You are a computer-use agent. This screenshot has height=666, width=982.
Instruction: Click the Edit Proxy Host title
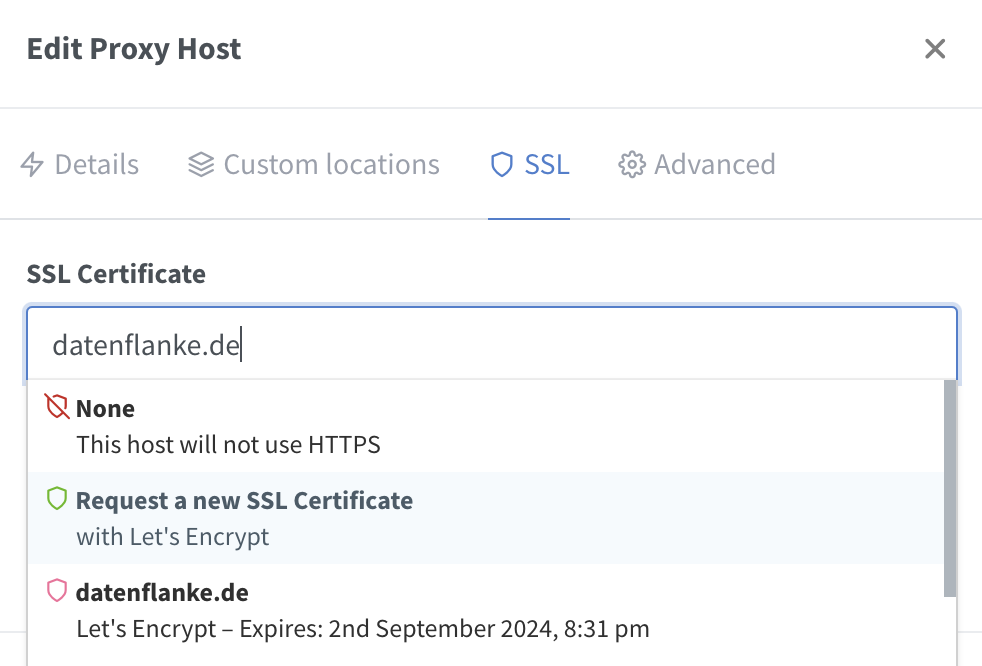133,49
